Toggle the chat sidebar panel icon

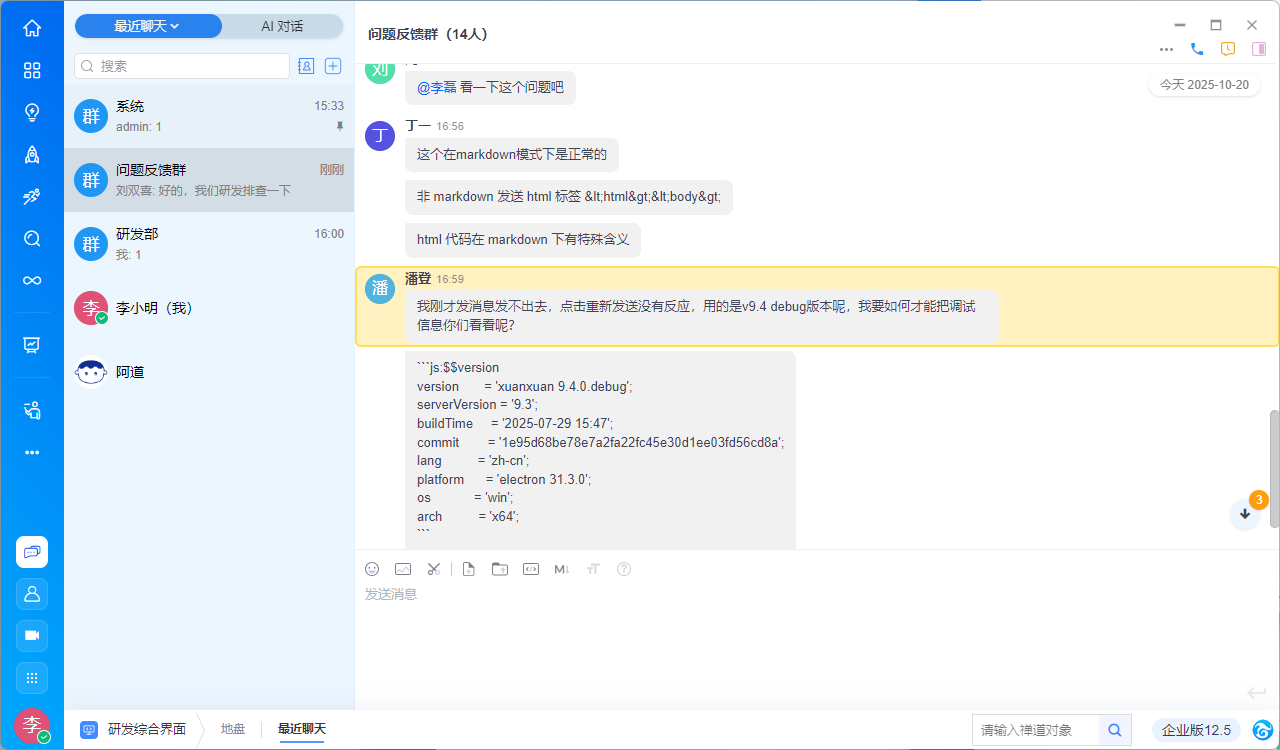click(x=1259, y=49)
